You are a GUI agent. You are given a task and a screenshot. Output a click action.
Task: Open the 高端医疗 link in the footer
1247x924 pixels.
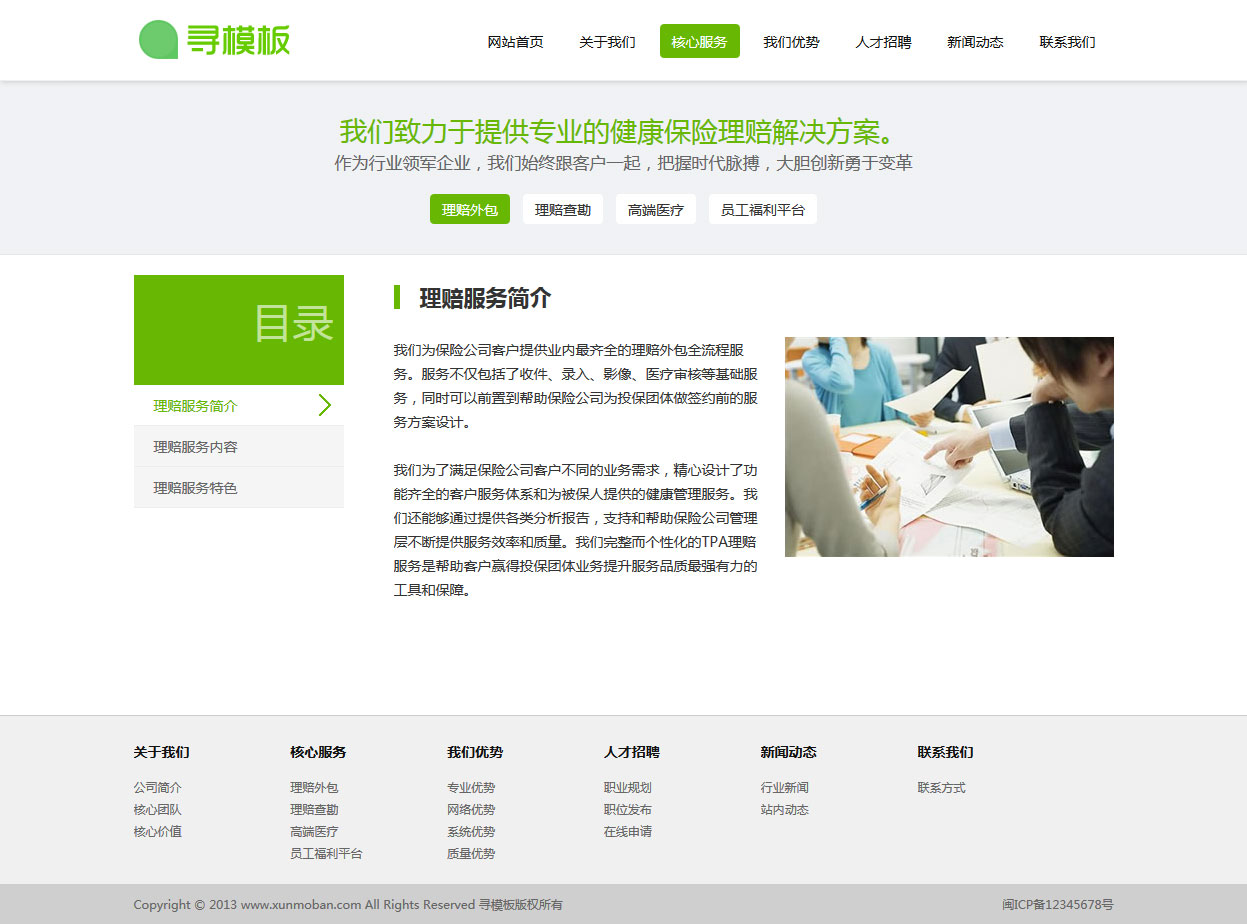point(314,832)
